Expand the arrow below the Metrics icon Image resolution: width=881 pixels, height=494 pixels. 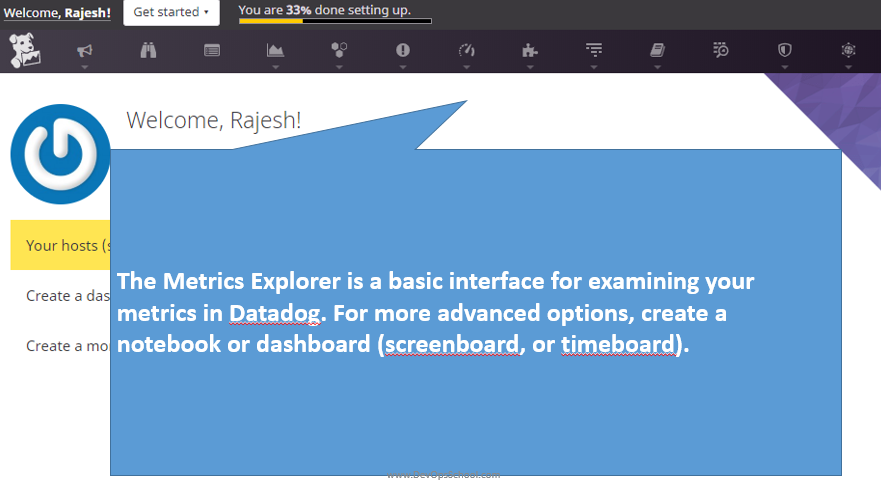click(x=275, y=67)
